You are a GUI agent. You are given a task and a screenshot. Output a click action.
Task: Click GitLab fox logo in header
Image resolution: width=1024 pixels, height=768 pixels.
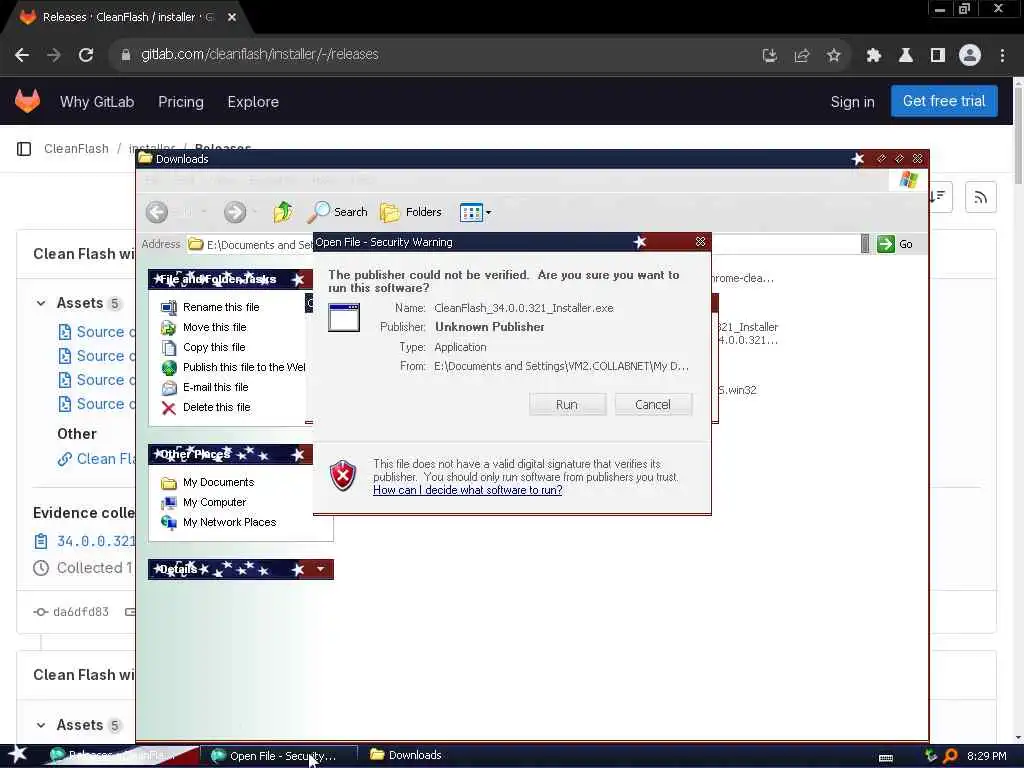point(27,101)
